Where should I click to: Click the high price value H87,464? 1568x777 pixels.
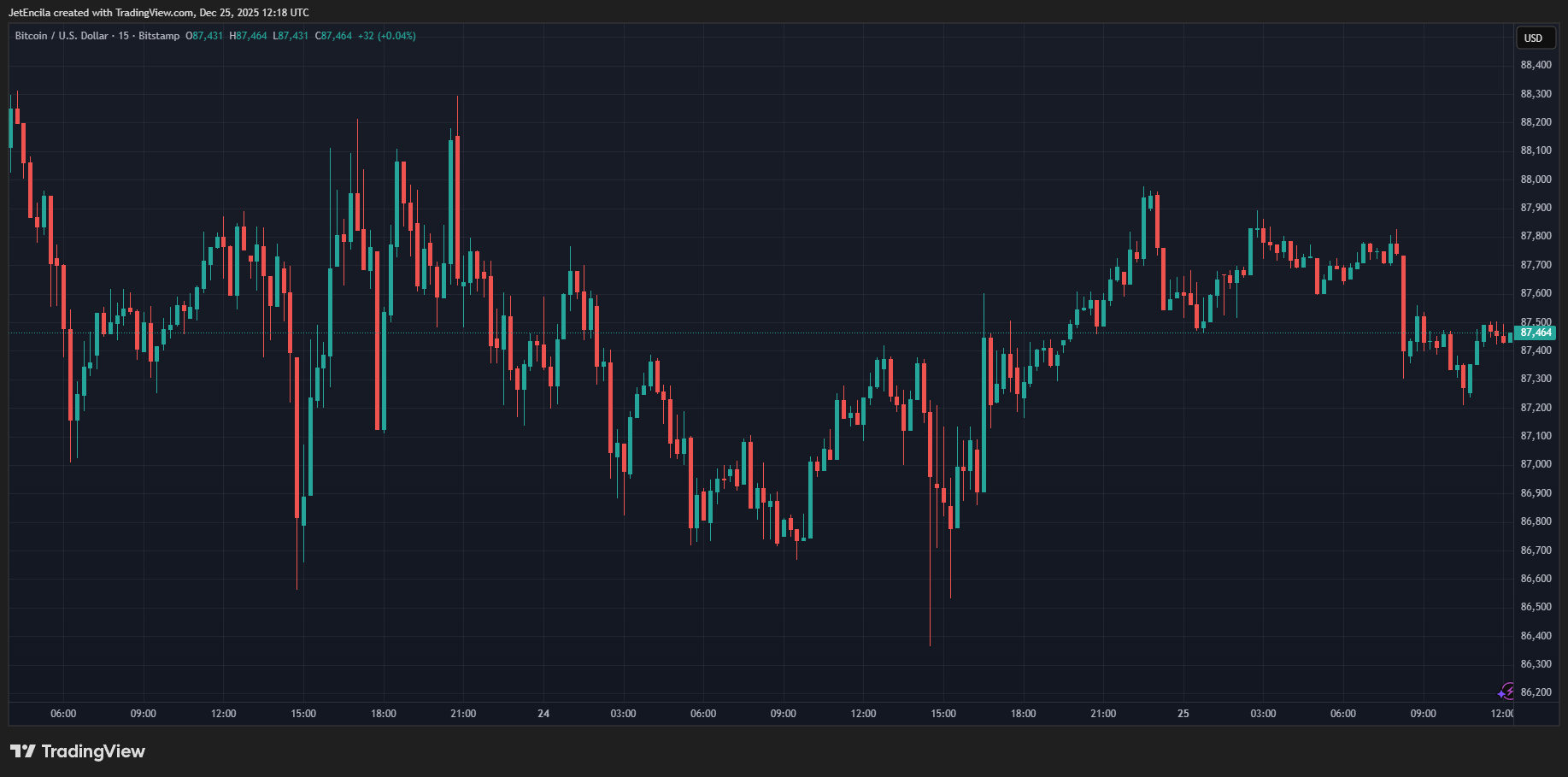(248, 36)
